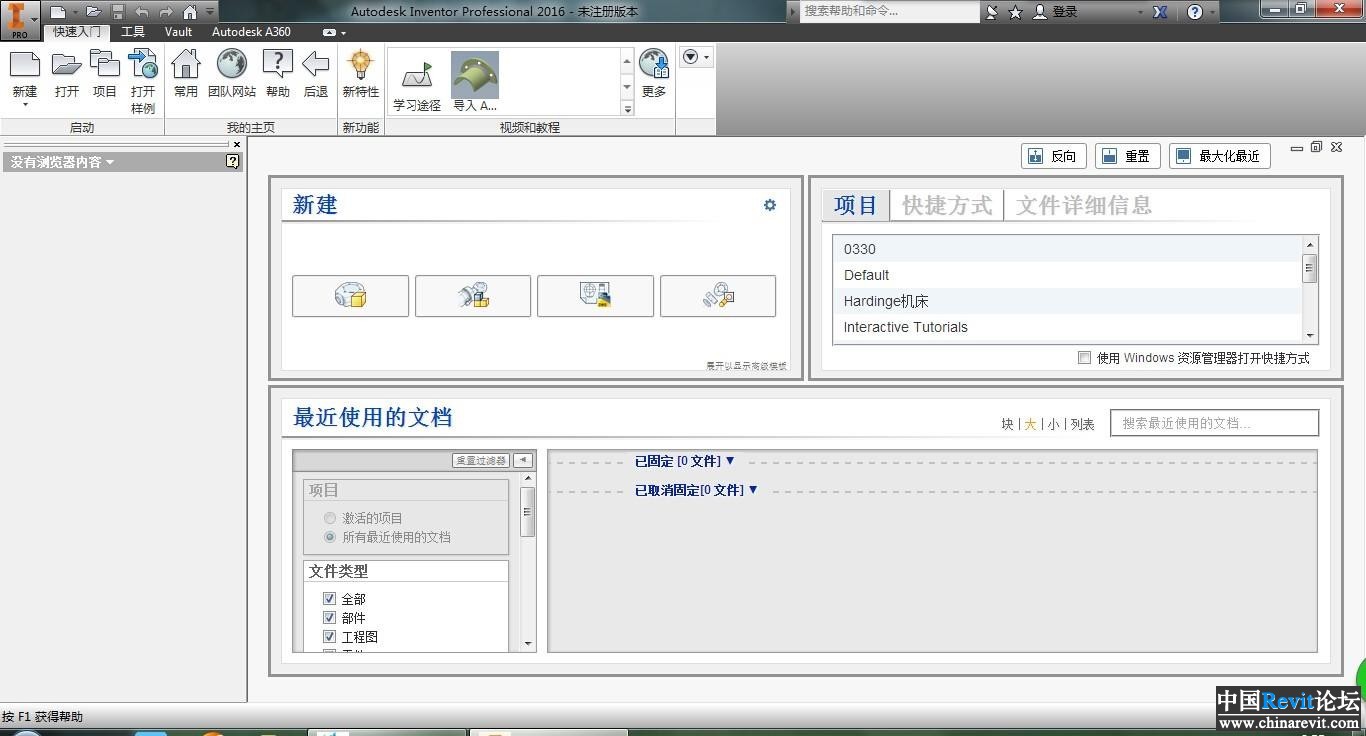Screen dimensions: 1366x736
Task: Click the 更多 (More) tutorials icon
Action: (x=654, y=65)
